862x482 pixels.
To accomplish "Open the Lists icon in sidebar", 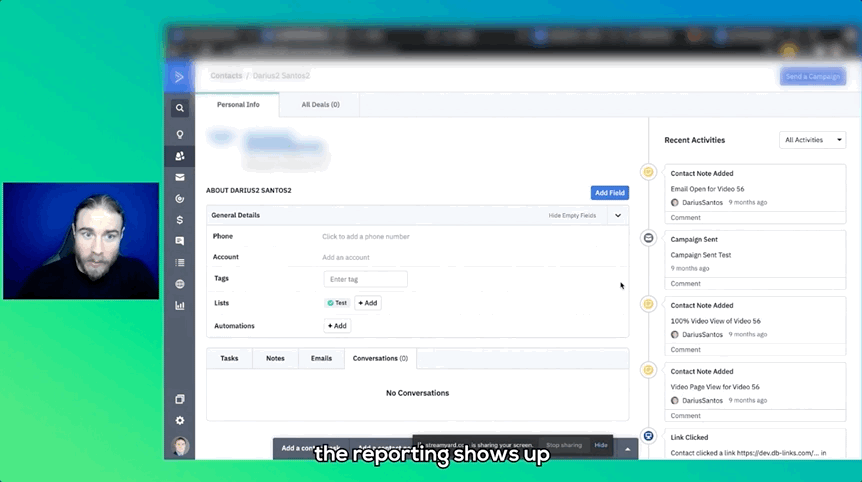I will click(180, 263).
